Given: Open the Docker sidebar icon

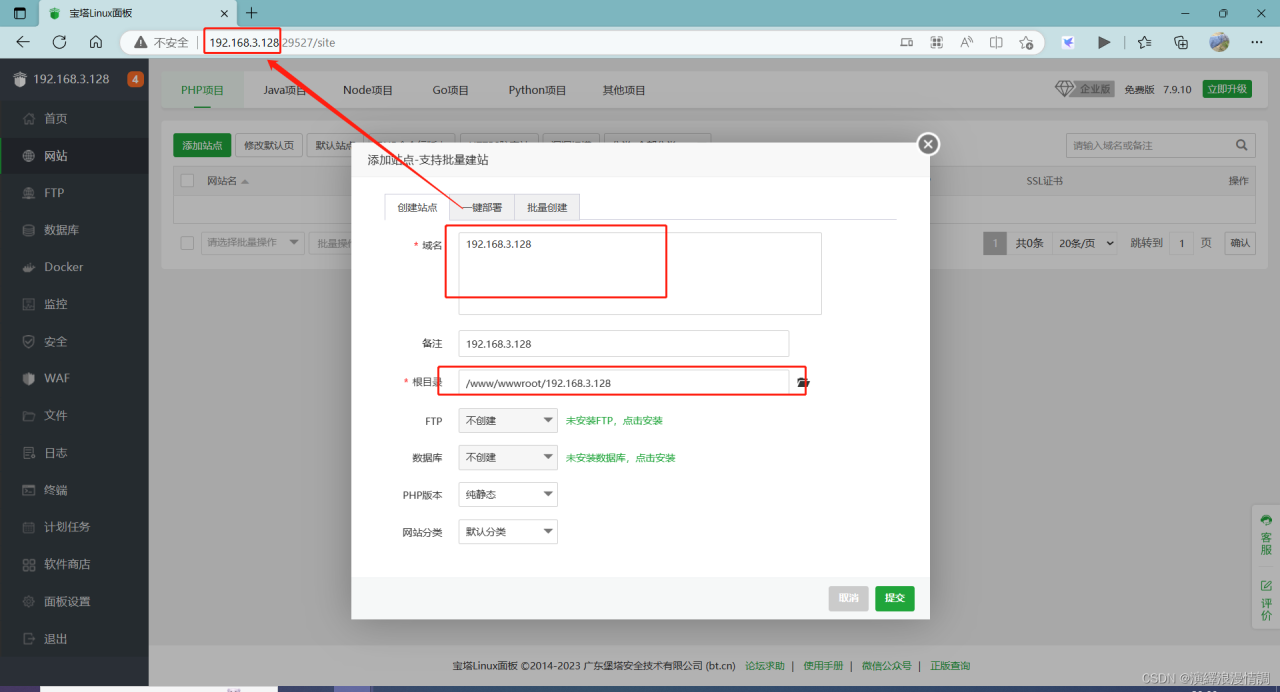Looking at the screenshot, I should pos(28,267).
